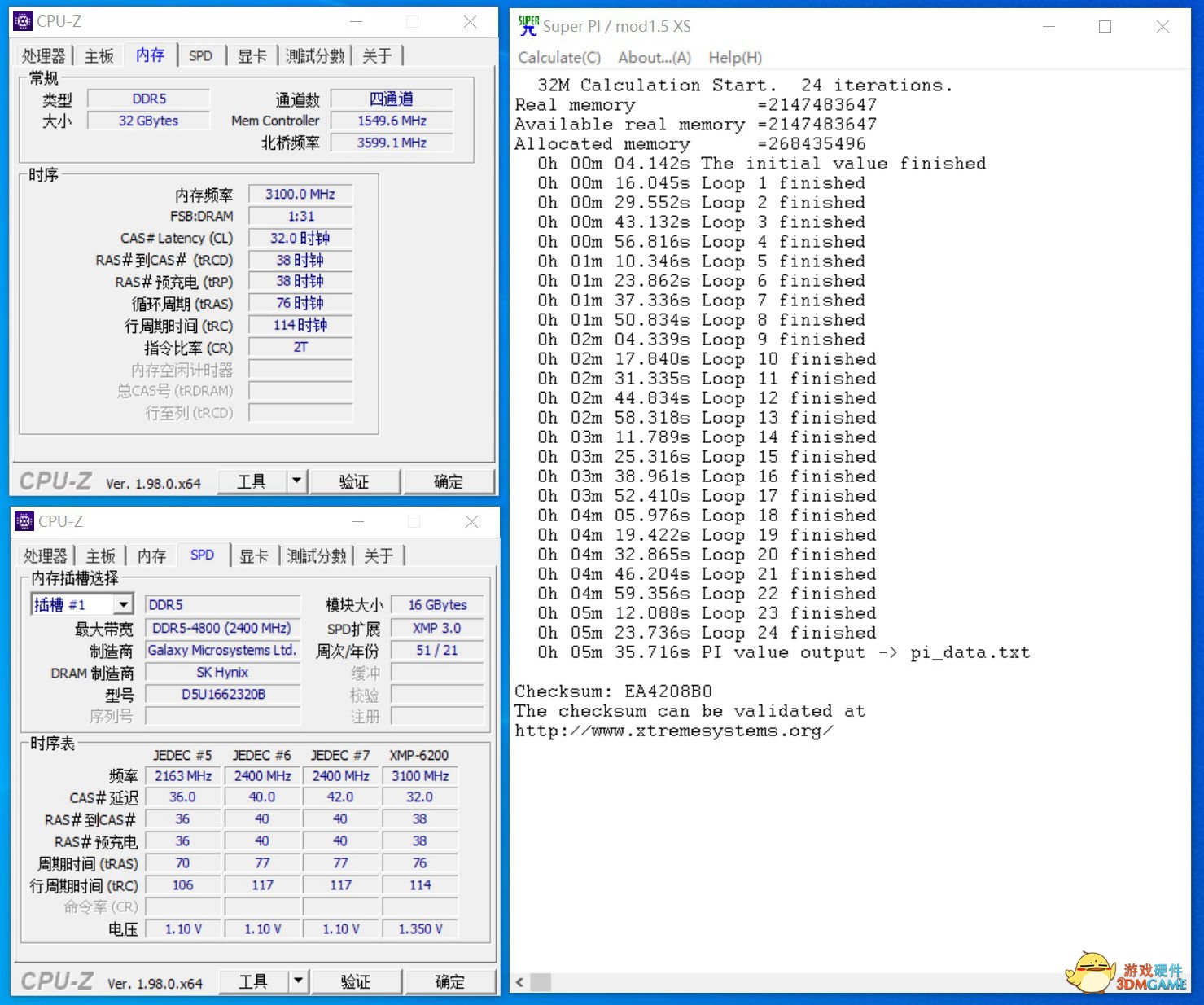Switch to the 主板 tab in bottom CPU-Z window
This screenshot has height=1005, width=1204.
[100, 555]
